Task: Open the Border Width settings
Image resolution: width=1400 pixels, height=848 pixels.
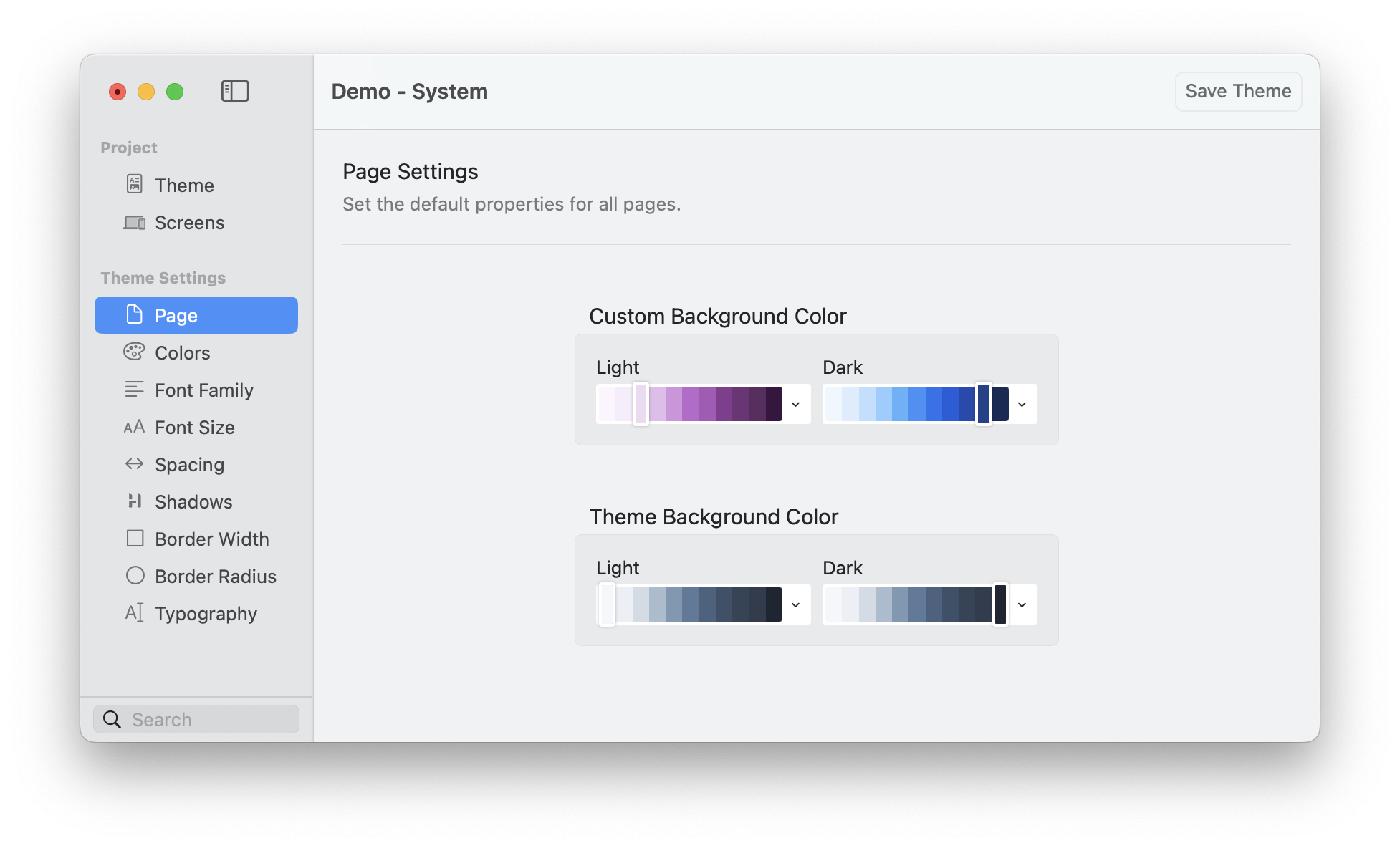Action: pos(211,539)
